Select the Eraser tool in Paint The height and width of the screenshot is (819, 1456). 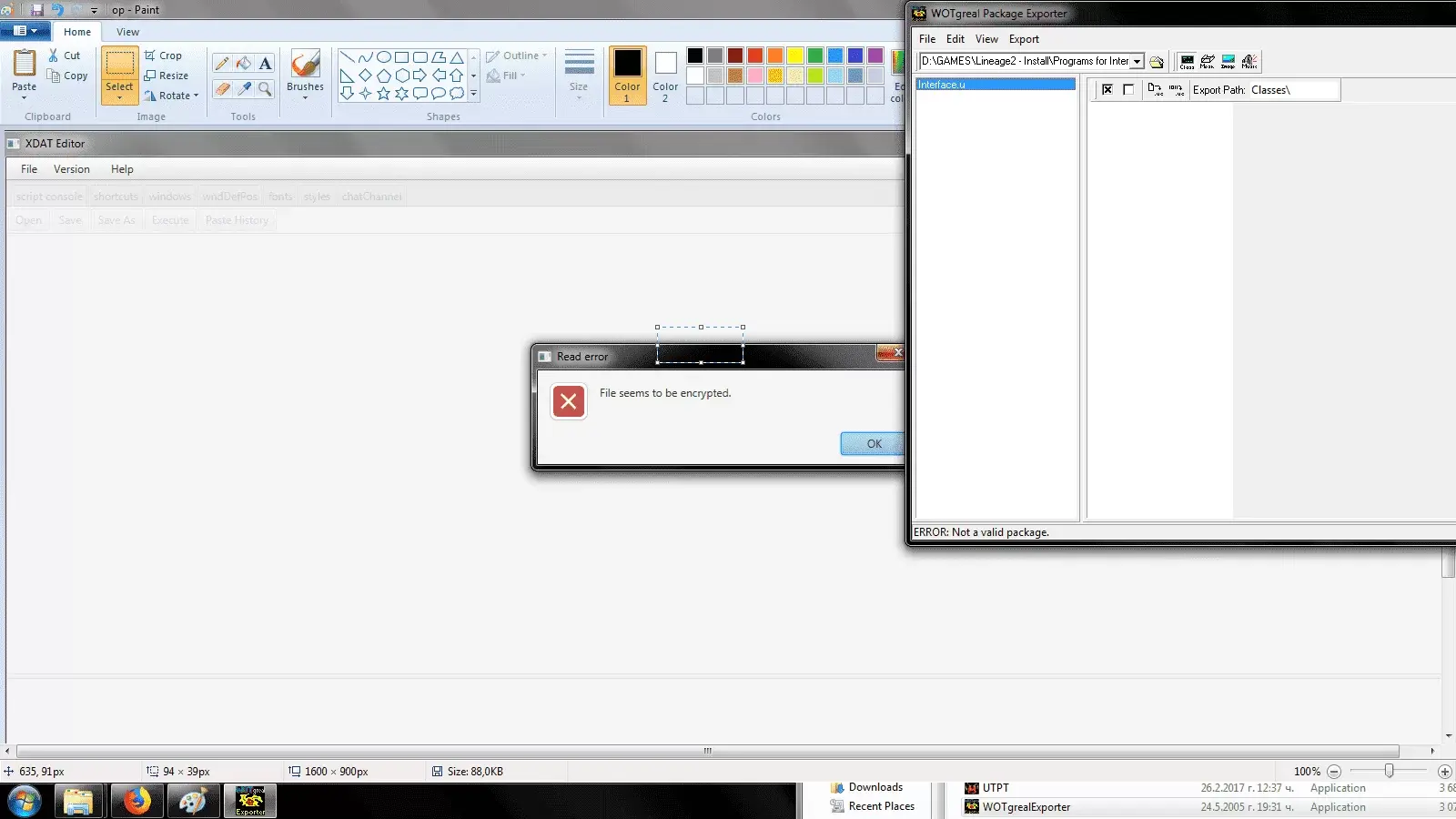coord(222,88)
